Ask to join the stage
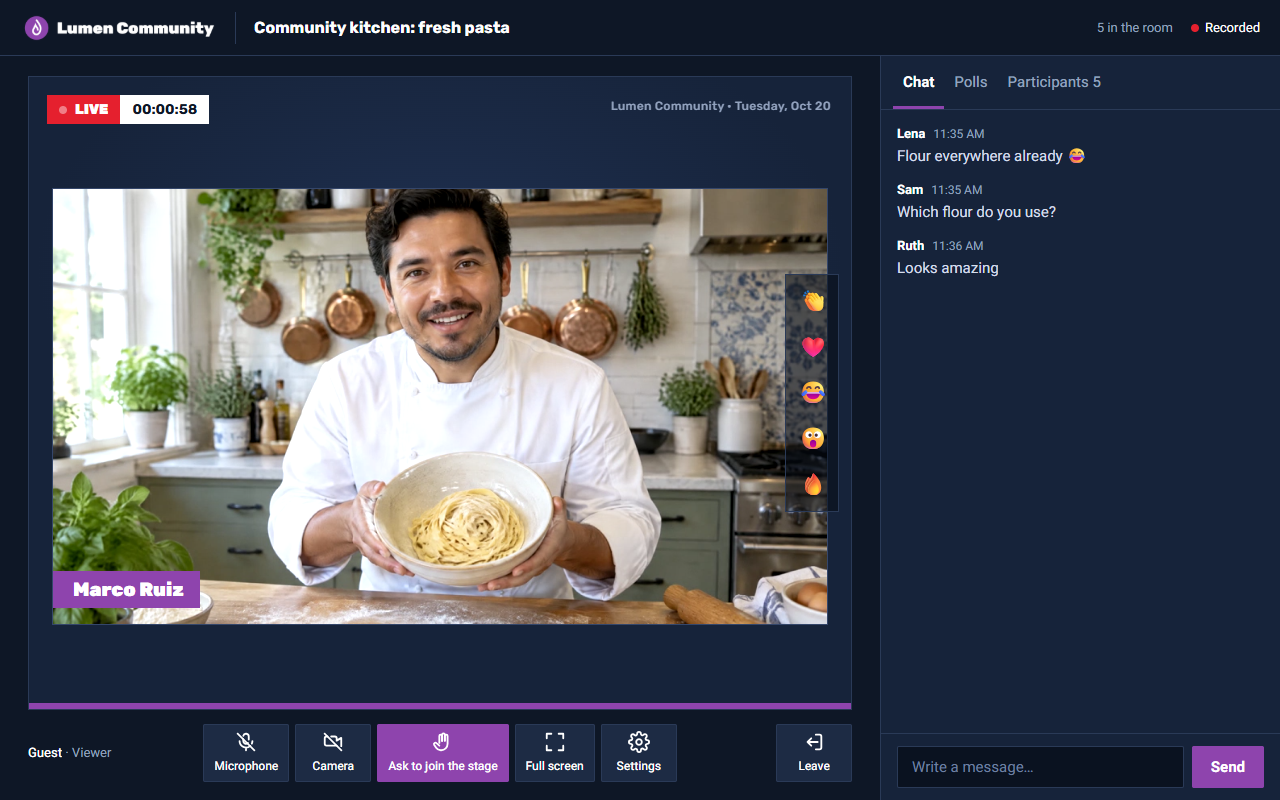The height and width of the screenshot is (800, 1280). (443, 753)
